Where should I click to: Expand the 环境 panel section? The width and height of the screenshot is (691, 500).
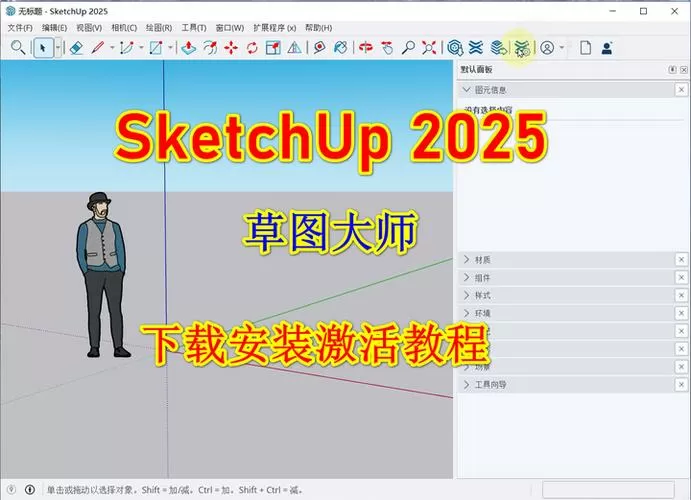click(x=466, y=313)
